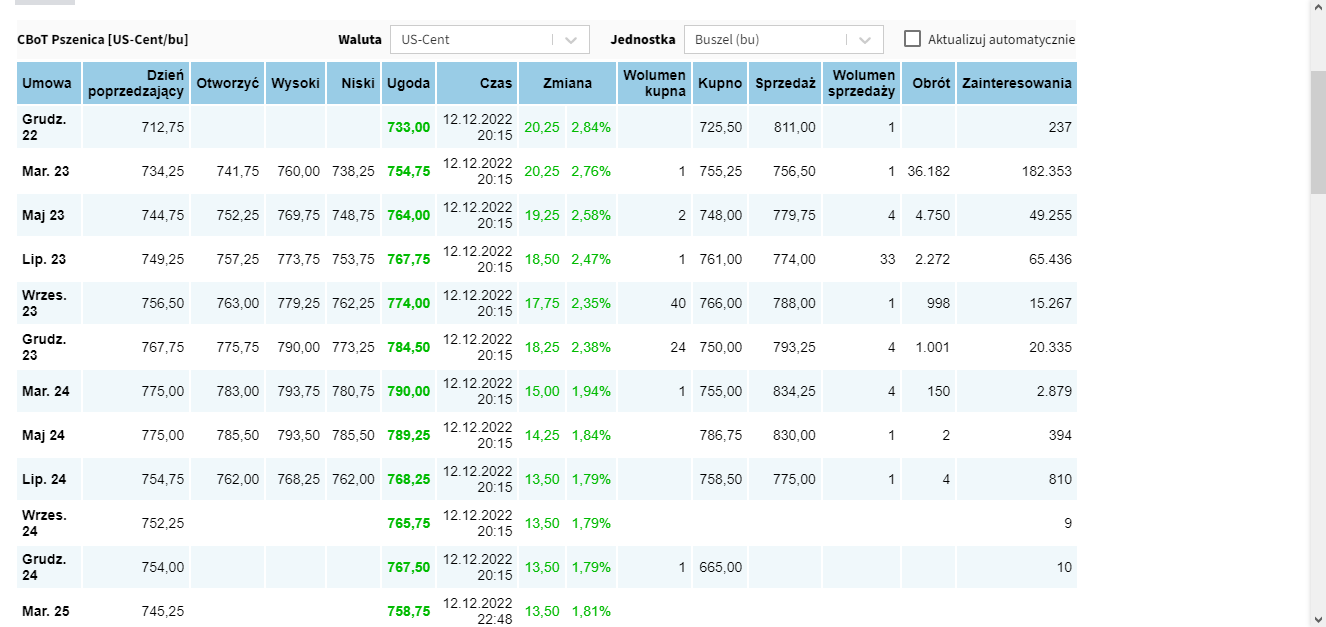
Task: Sort by Umowa column header
Action: (49, 83)
